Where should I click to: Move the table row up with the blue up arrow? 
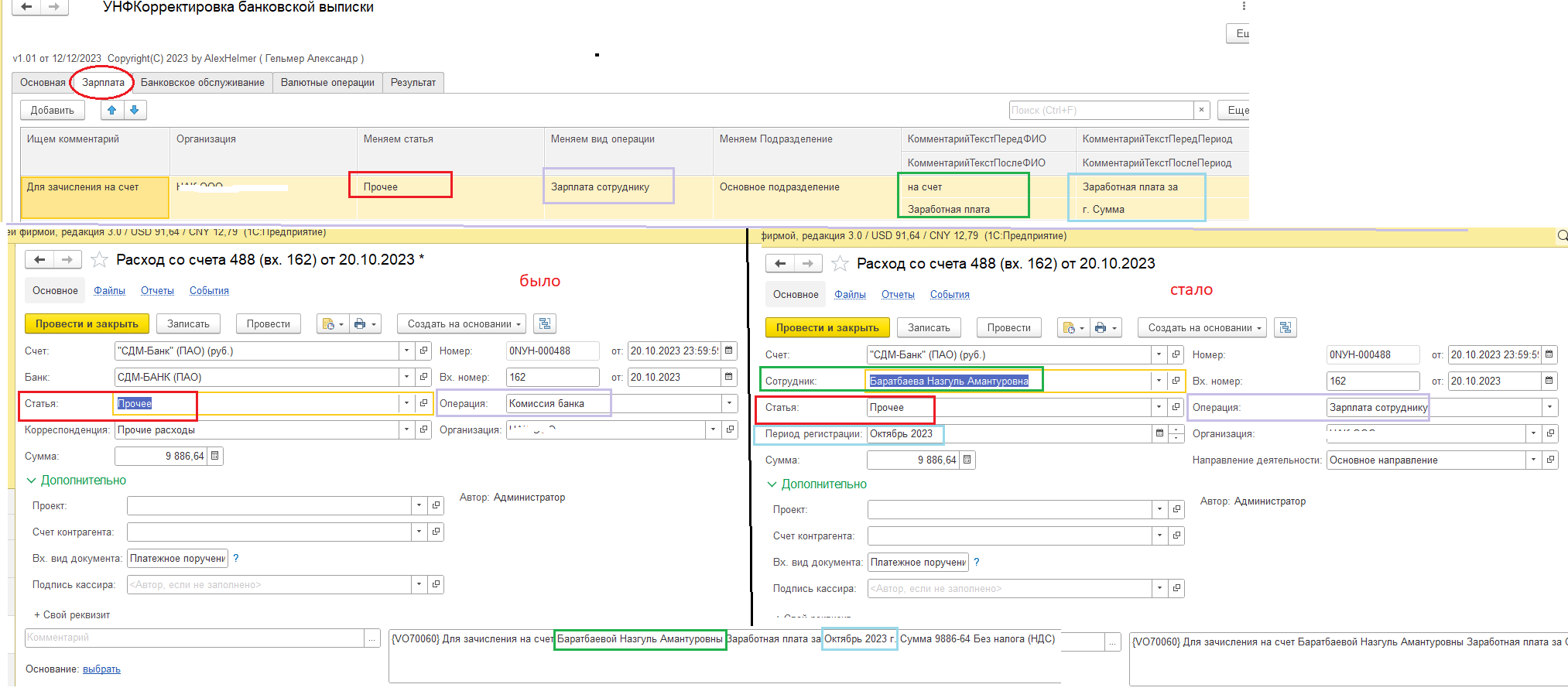point(111,110)
